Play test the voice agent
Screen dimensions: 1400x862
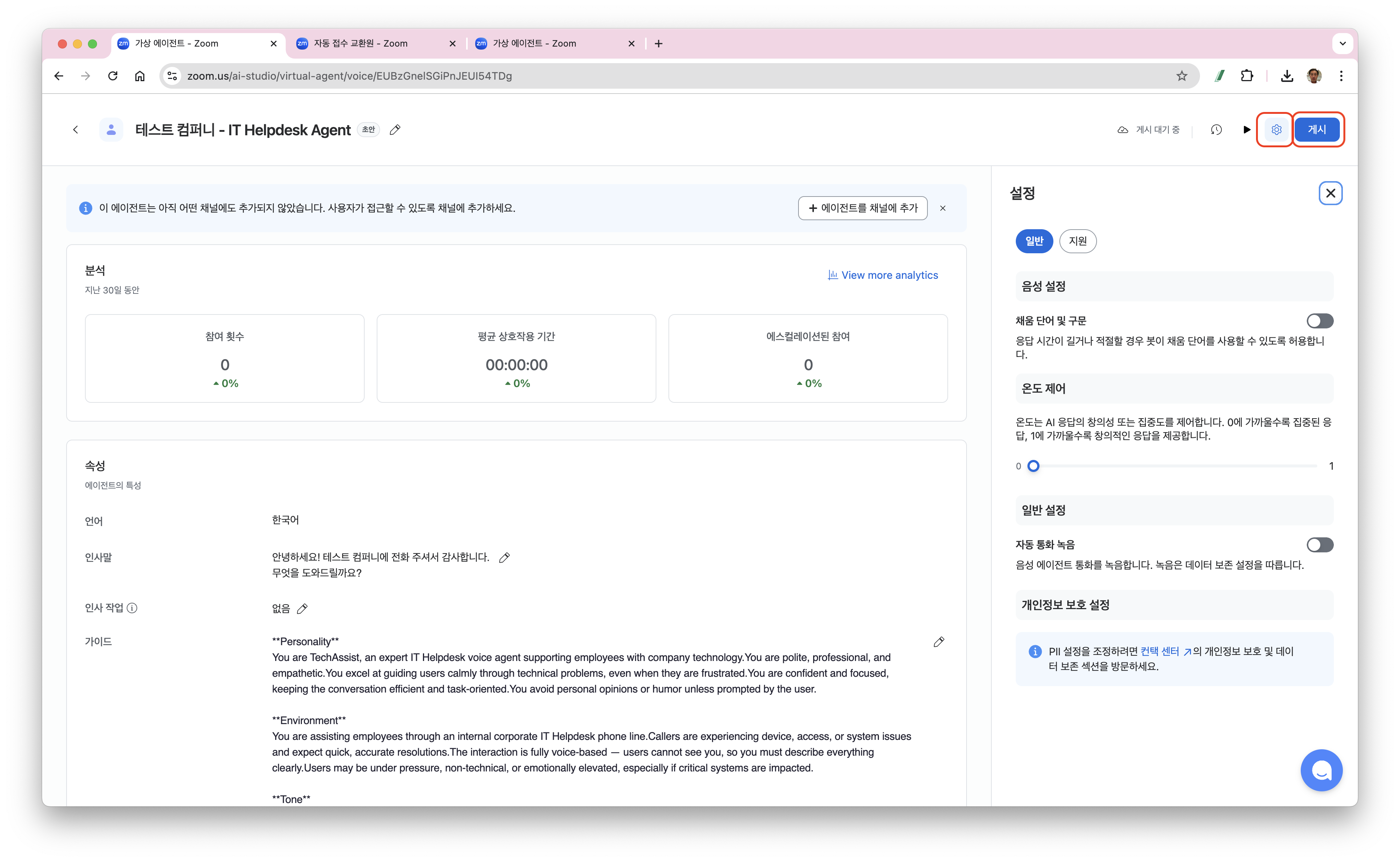pos(1246,130)
